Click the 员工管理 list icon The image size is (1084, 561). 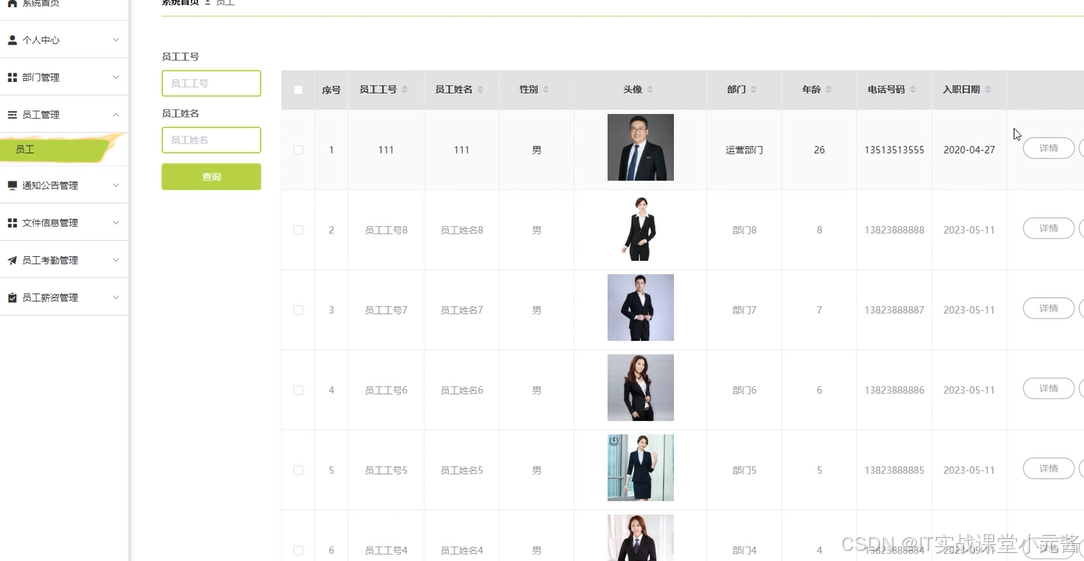[x=12, y=115]
